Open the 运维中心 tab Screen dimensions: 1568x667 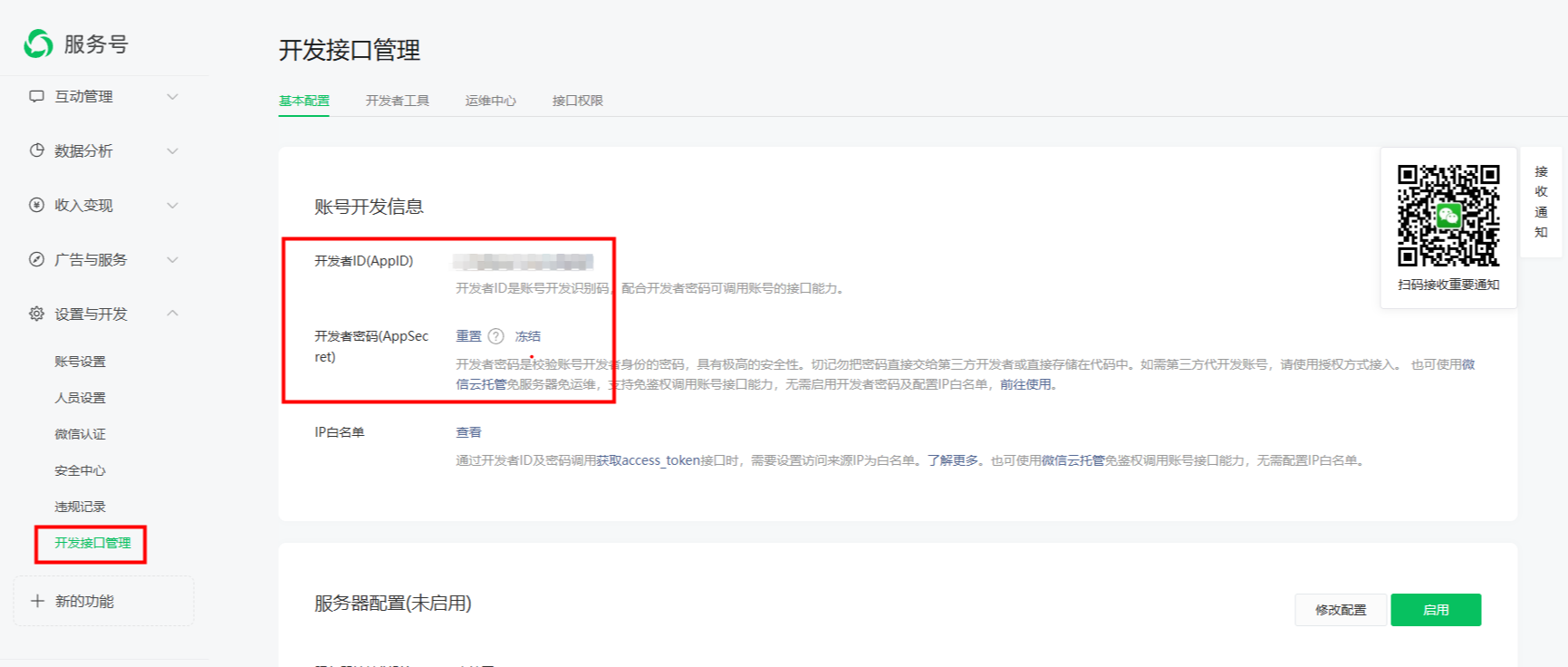point(491,101)
